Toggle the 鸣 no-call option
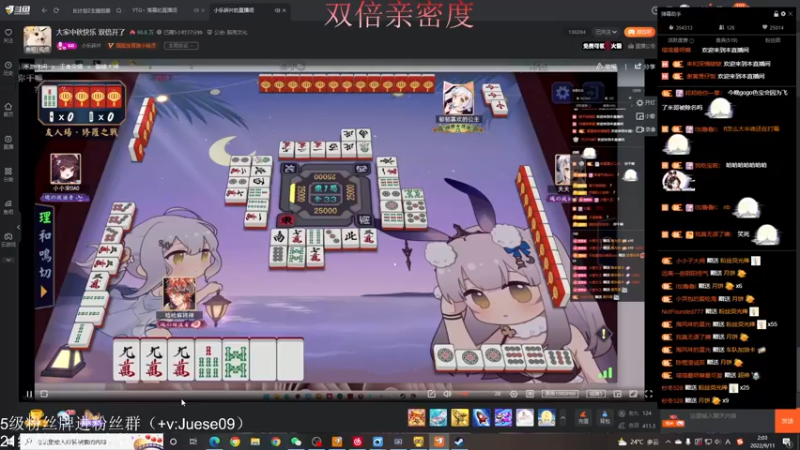800x450 pixels. (45, 254)
